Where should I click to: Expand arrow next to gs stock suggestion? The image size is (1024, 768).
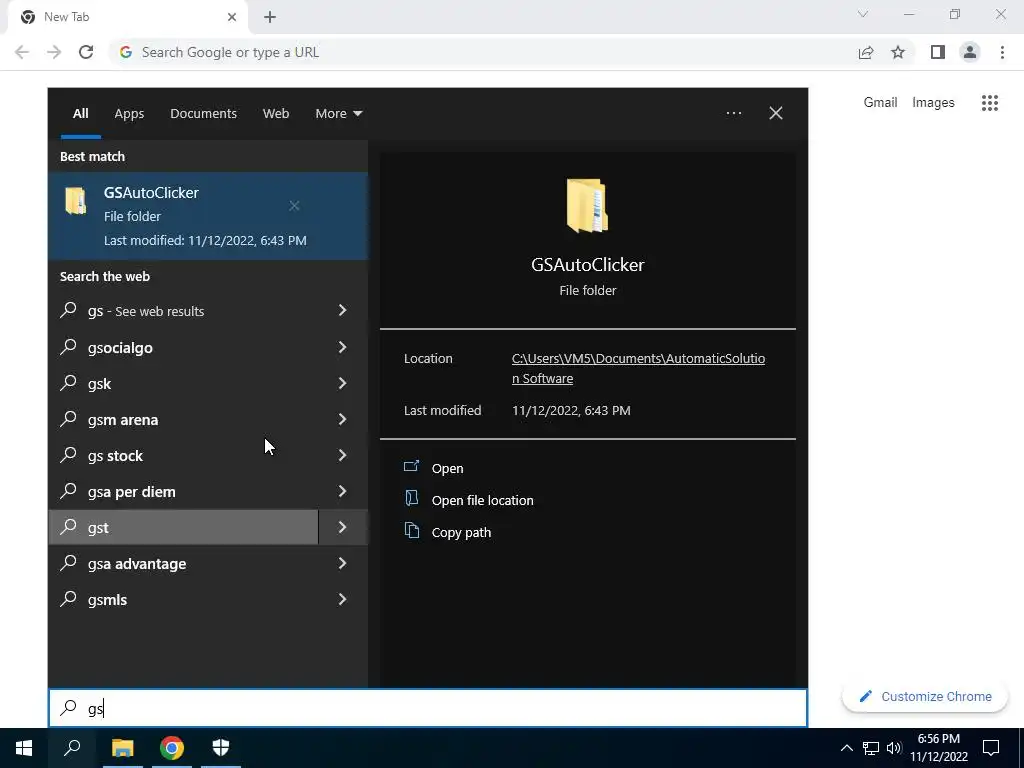[x=343, y=455]
